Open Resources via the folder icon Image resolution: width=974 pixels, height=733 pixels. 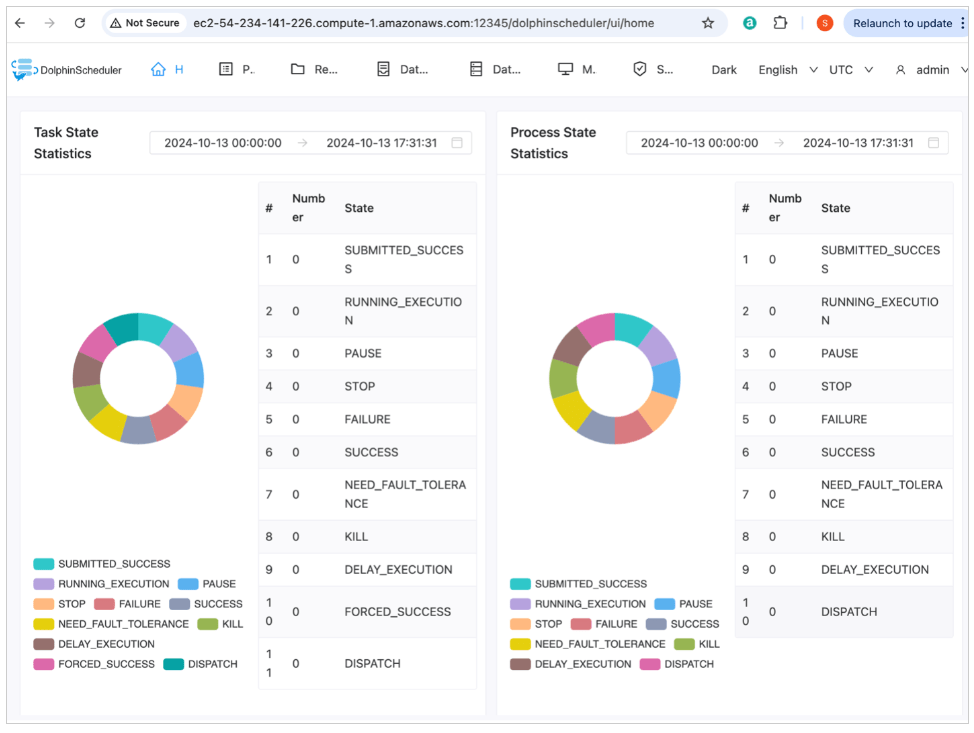[298, 69]
